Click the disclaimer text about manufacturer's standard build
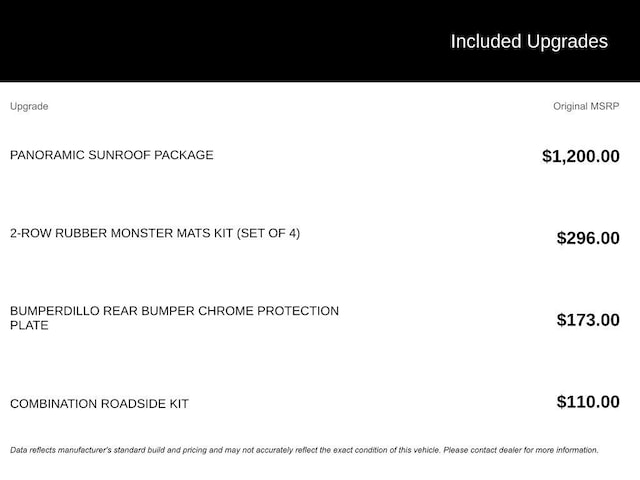The width and height of the screenshot is (640, 480). click(x=225, y=450)
